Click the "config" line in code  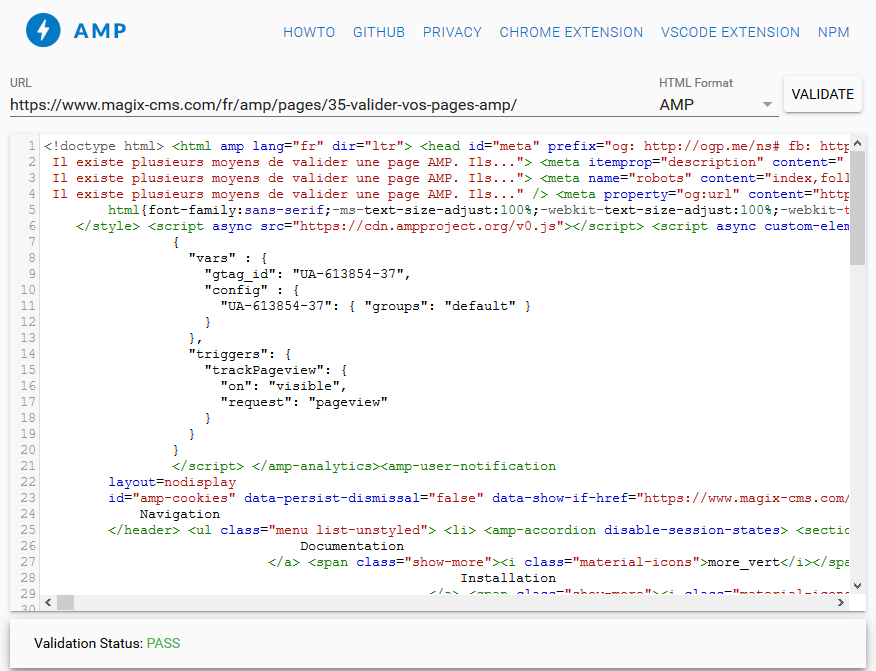(252, 290)
